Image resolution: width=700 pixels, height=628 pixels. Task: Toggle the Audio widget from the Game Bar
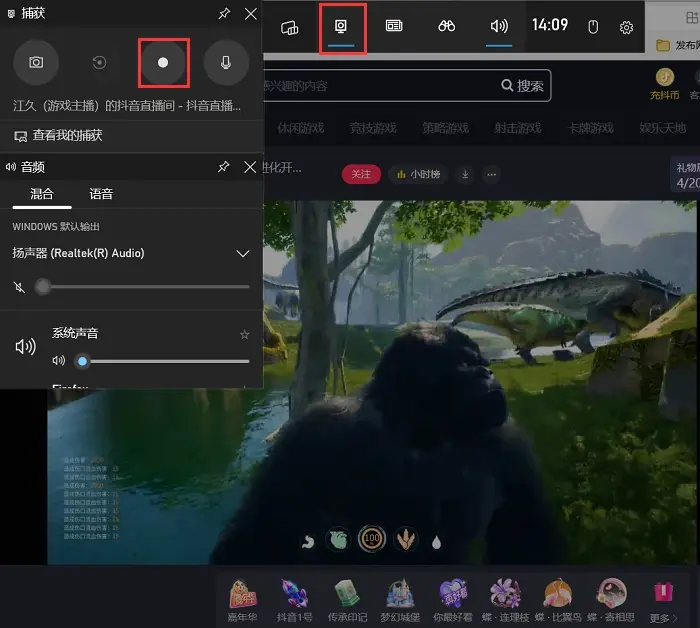coord(499,26)
